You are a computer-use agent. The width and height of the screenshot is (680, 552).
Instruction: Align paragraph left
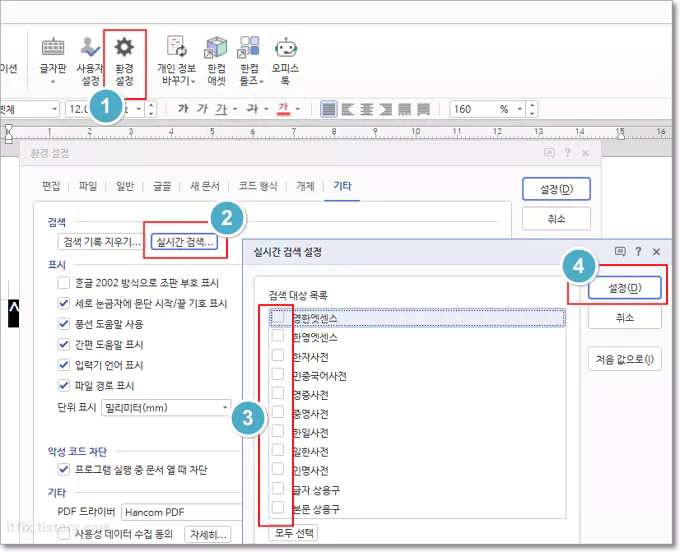click(x=347, y=109)
